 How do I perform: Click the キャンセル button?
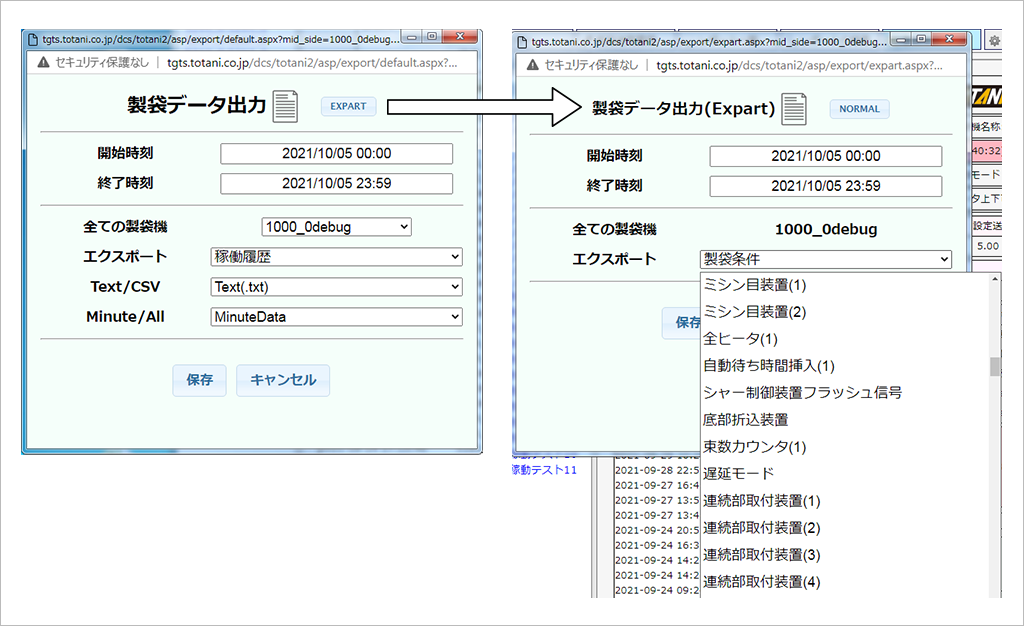(283, 380)
